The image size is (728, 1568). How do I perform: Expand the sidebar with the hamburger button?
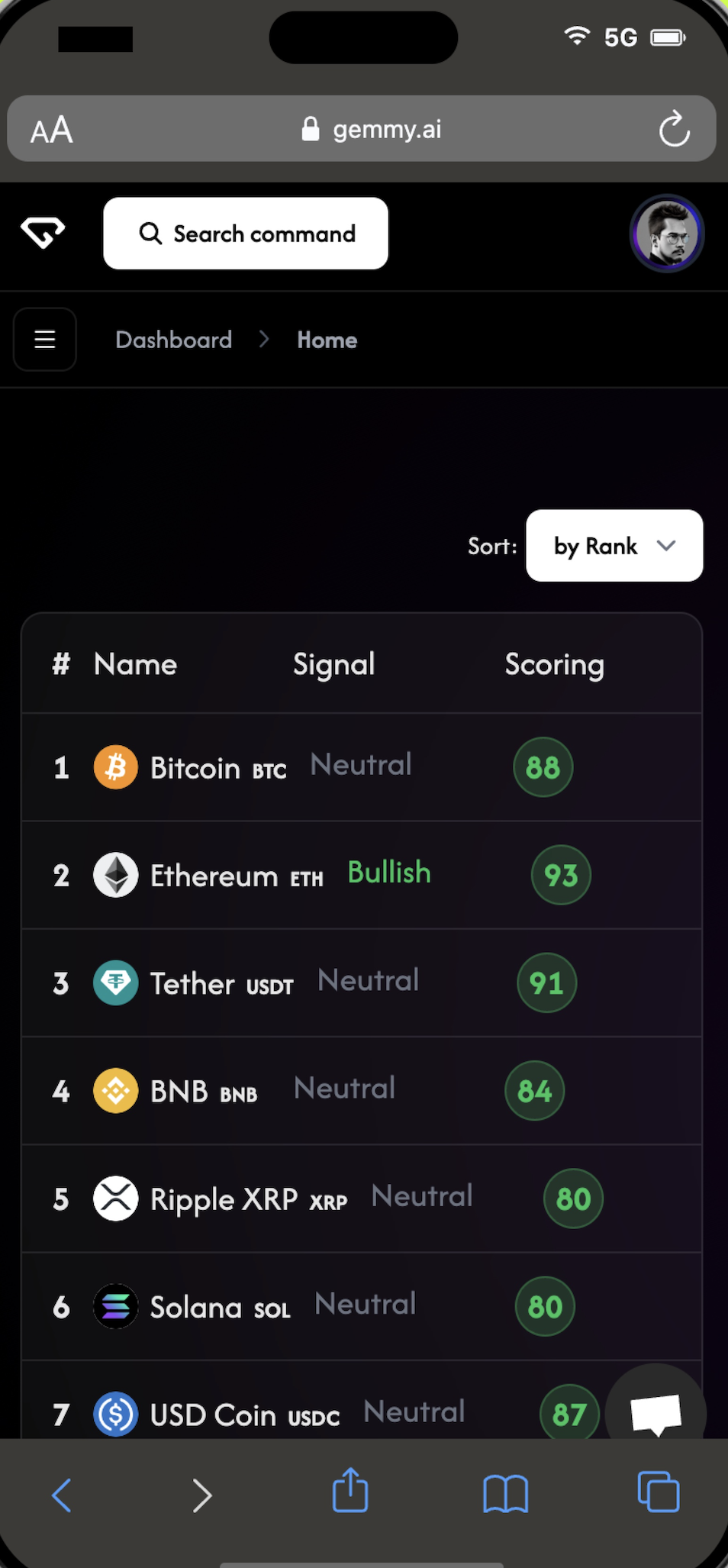click(44, 340)
